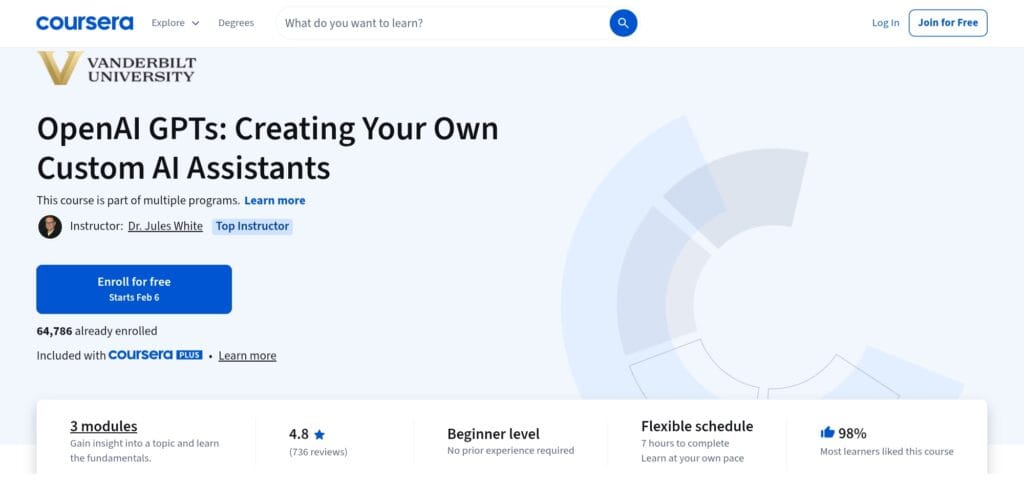Click 'Most learners liked this course' text
Image resolution: width=1024 pixels, height=481 pixels.
[x=887, y=452]
